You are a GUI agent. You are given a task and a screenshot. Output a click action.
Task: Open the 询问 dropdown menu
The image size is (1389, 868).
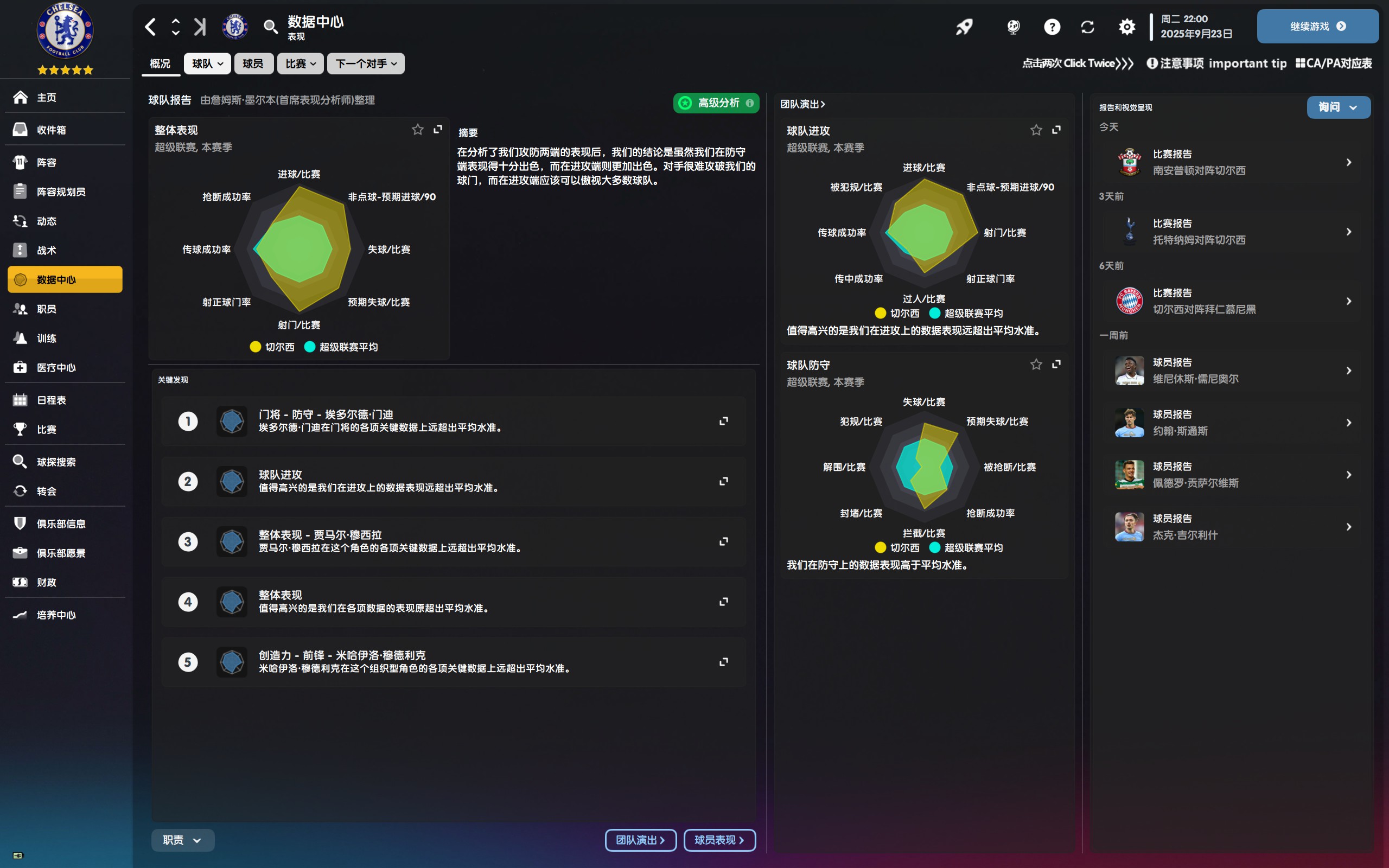(1339, 107)
